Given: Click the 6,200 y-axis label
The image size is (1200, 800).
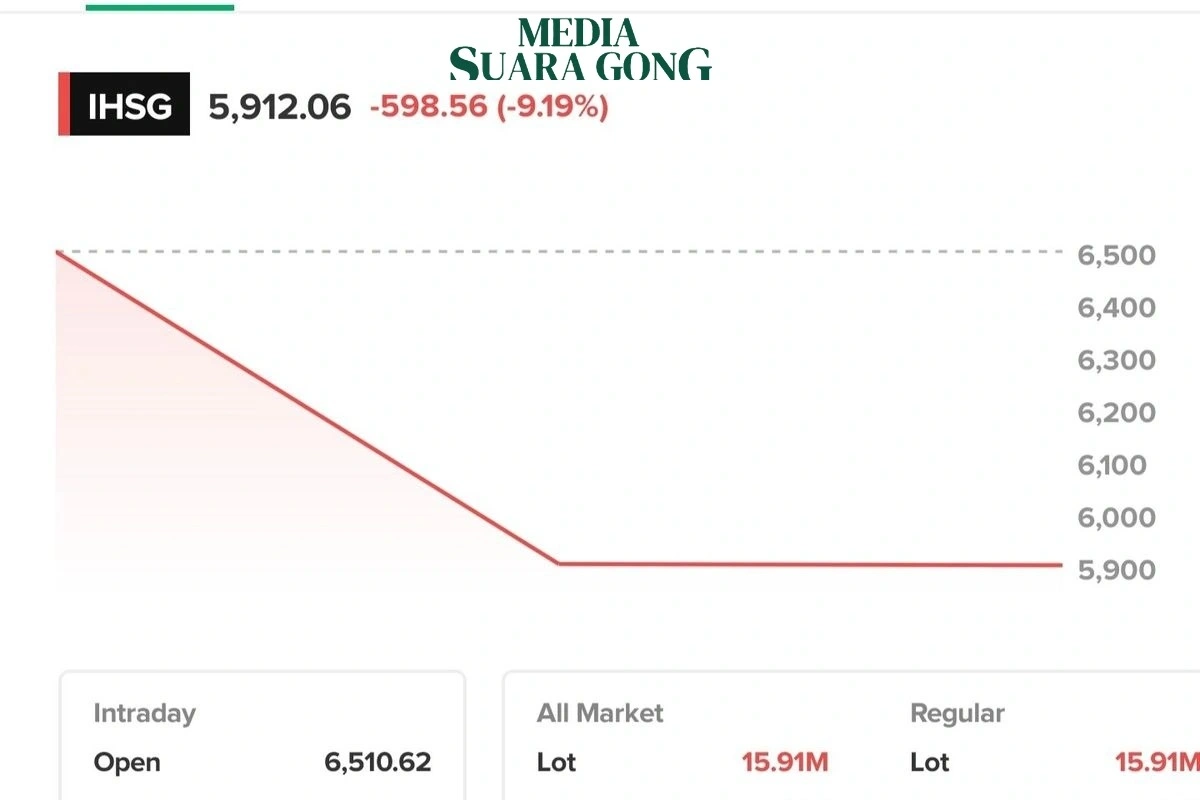Looking at the screenshot, I should (1116, 412).
